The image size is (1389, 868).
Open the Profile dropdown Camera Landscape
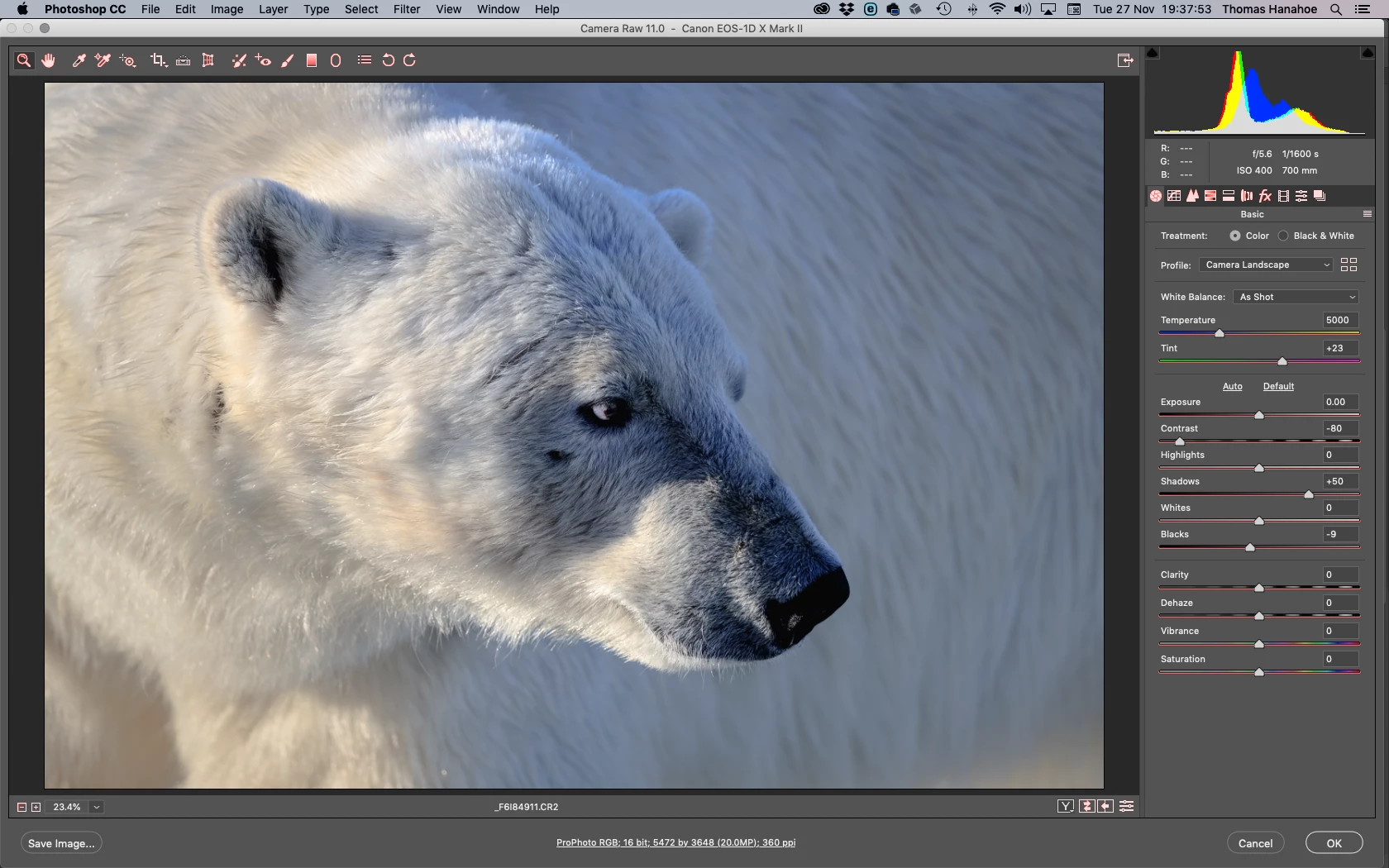click(1266, 265)
